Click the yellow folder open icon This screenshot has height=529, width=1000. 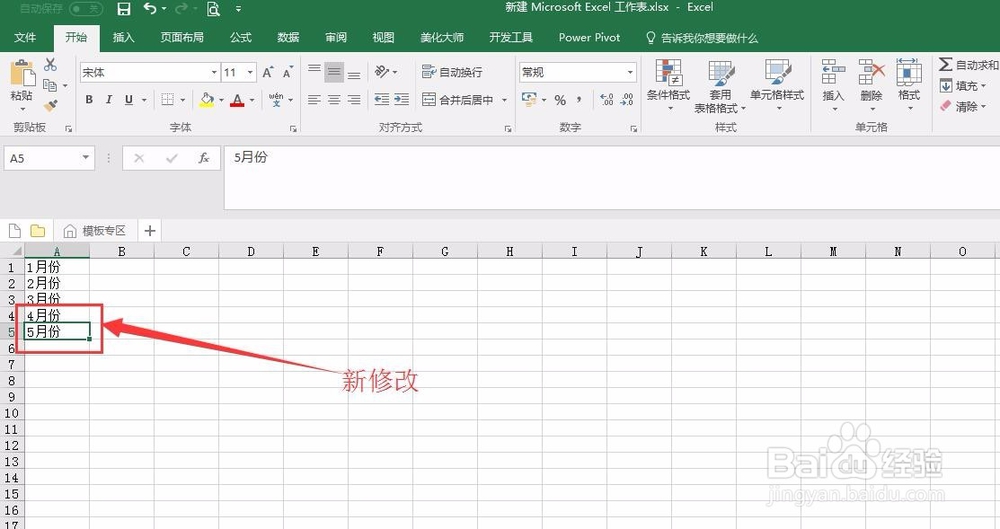tap(38, 230)
